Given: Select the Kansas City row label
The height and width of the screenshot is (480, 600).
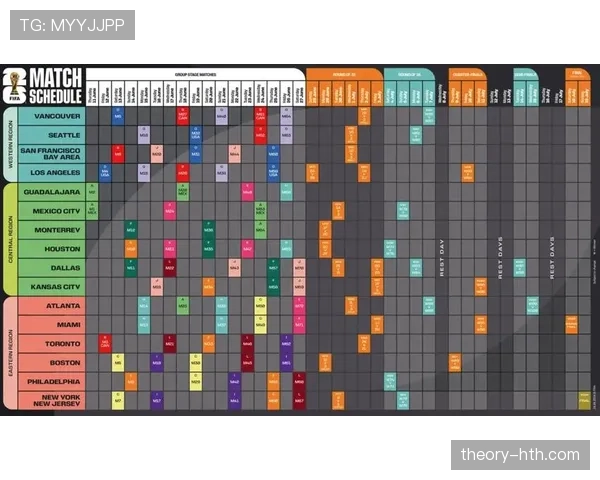Looking at the screenshot, I should [52, 287].
